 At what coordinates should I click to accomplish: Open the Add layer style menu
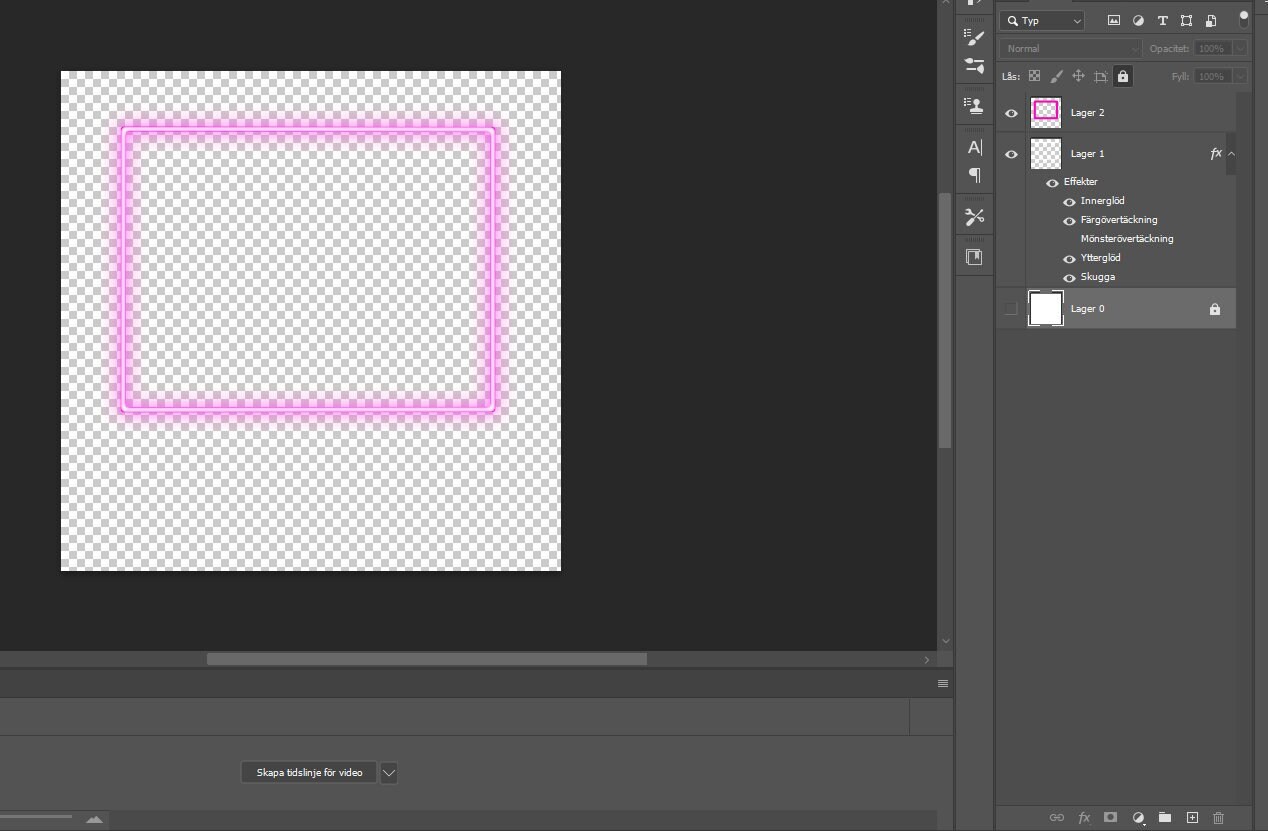point(1085,818)
